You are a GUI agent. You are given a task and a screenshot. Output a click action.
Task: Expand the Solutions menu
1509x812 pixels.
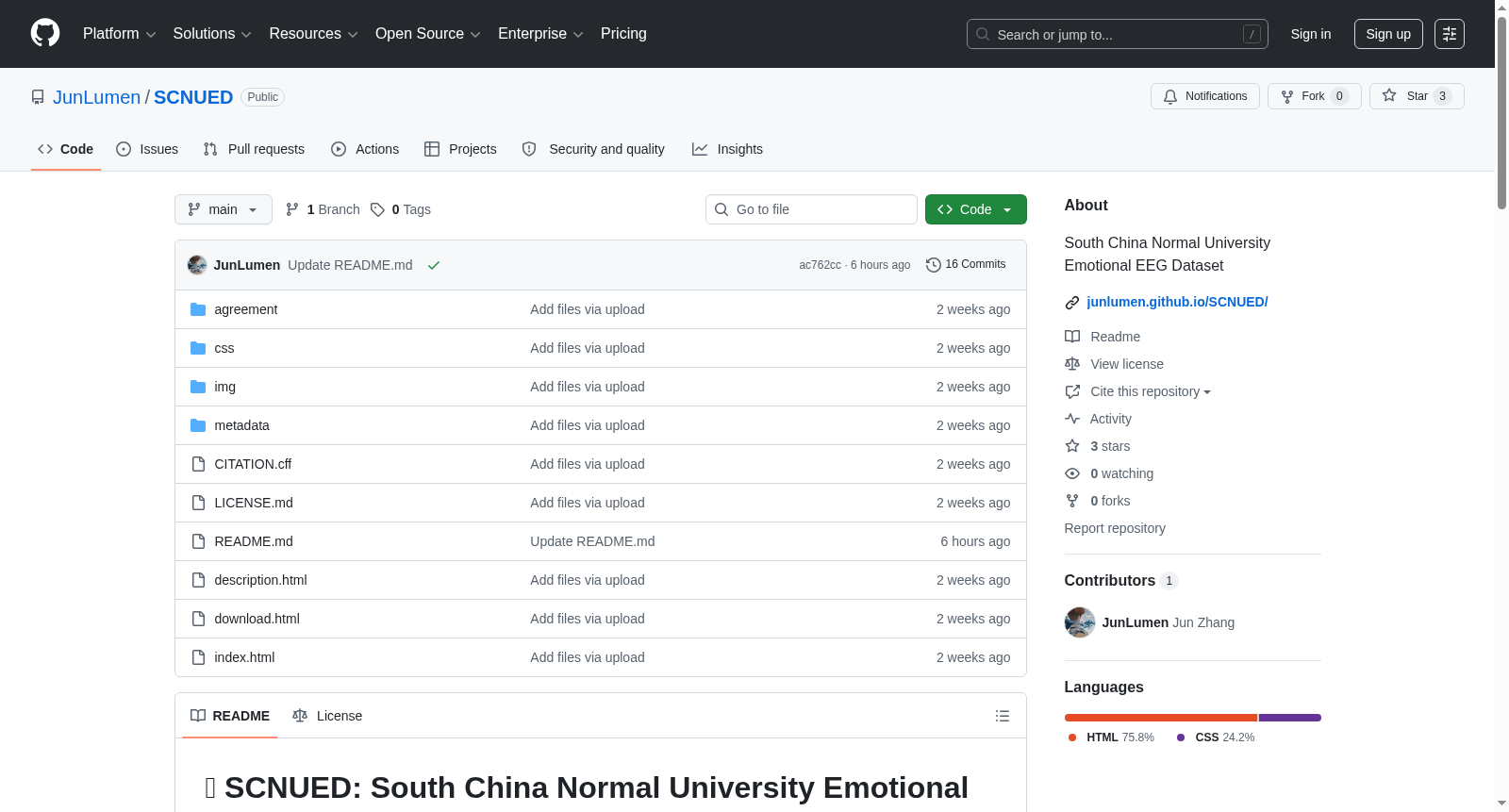coord(212,34)
